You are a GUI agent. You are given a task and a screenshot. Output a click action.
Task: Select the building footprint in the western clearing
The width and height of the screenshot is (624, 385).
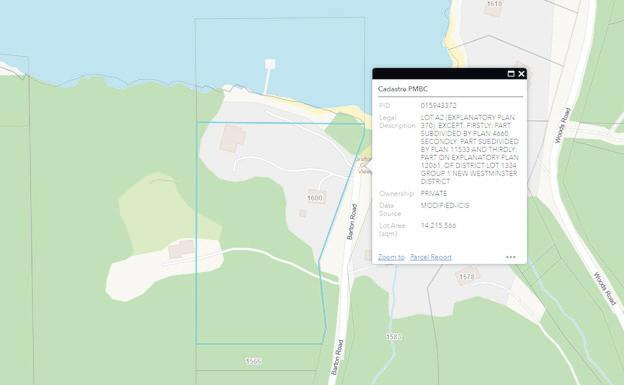(181, 249)
